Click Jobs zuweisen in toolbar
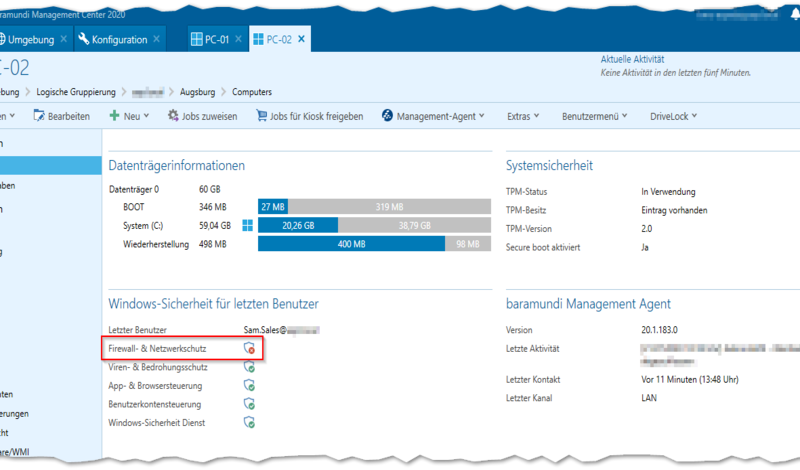800x470 pixels. click(x=203, y=116)
